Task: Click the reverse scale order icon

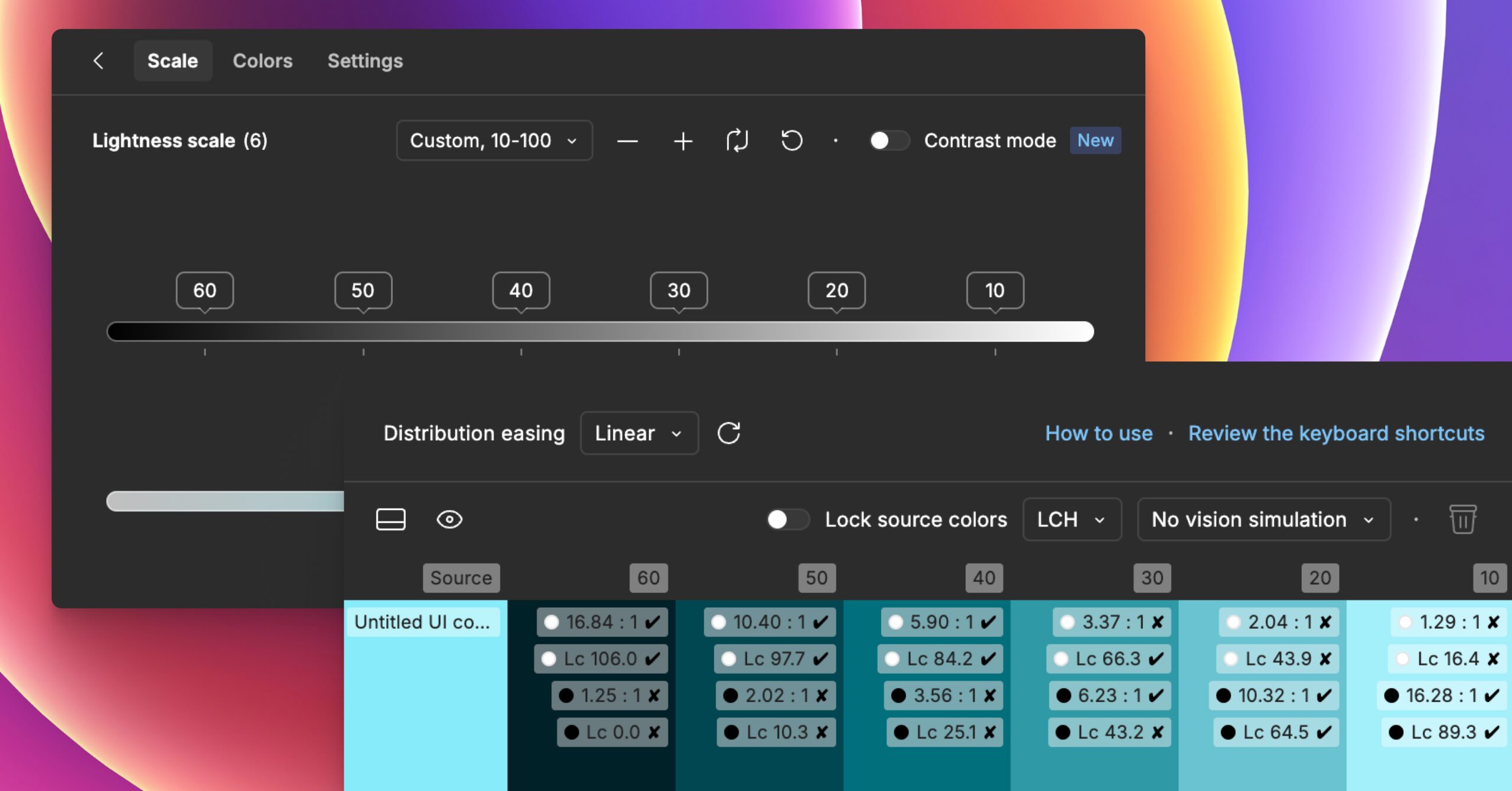Action: 737,141
